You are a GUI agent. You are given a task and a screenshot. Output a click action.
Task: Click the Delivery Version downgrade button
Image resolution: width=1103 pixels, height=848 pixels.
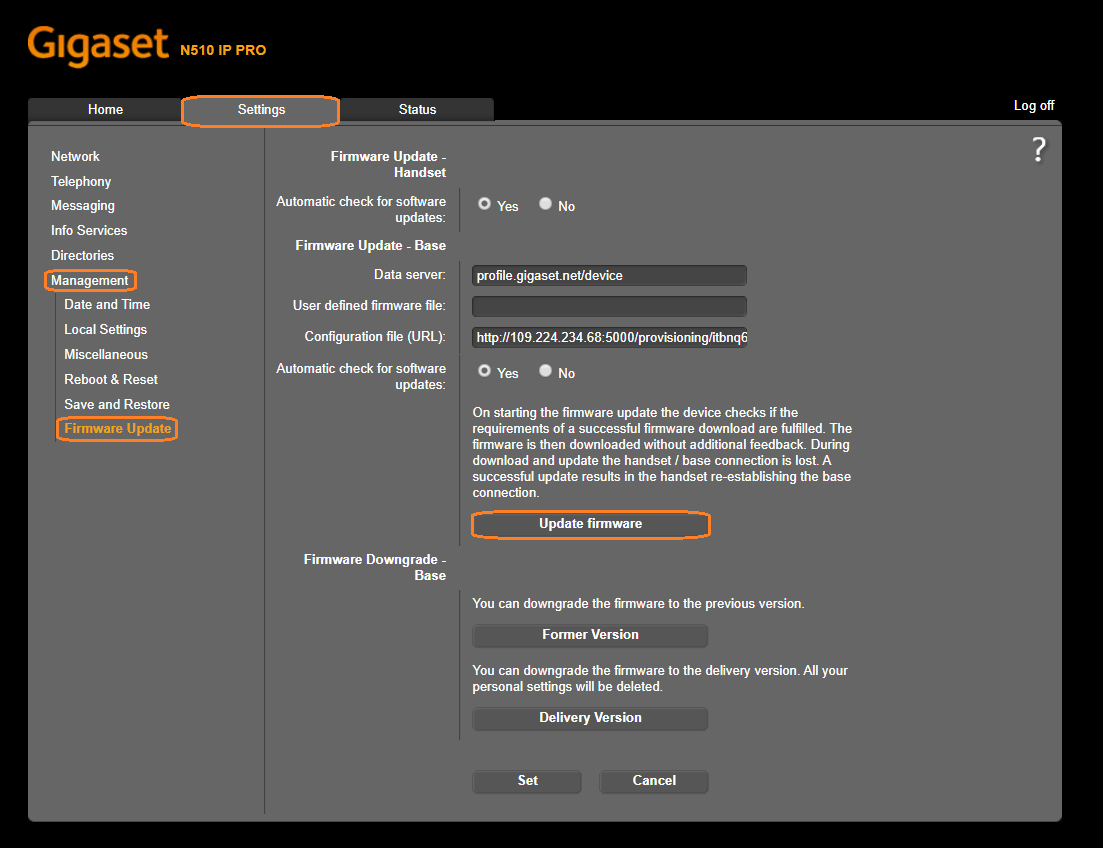[590, 718]
